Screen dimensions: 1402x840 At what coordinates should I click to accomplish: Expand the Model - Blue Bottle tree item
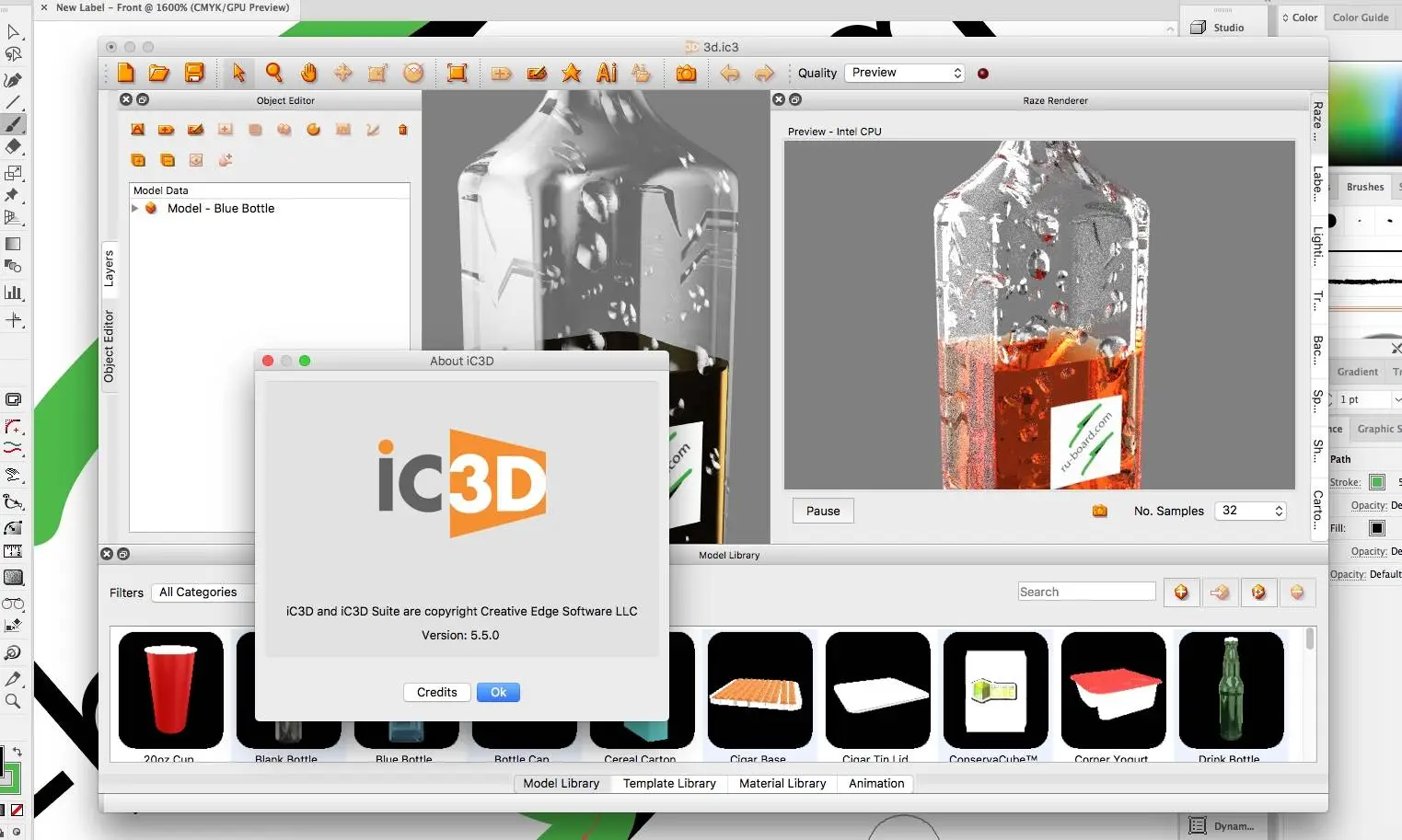click(135, 209)
